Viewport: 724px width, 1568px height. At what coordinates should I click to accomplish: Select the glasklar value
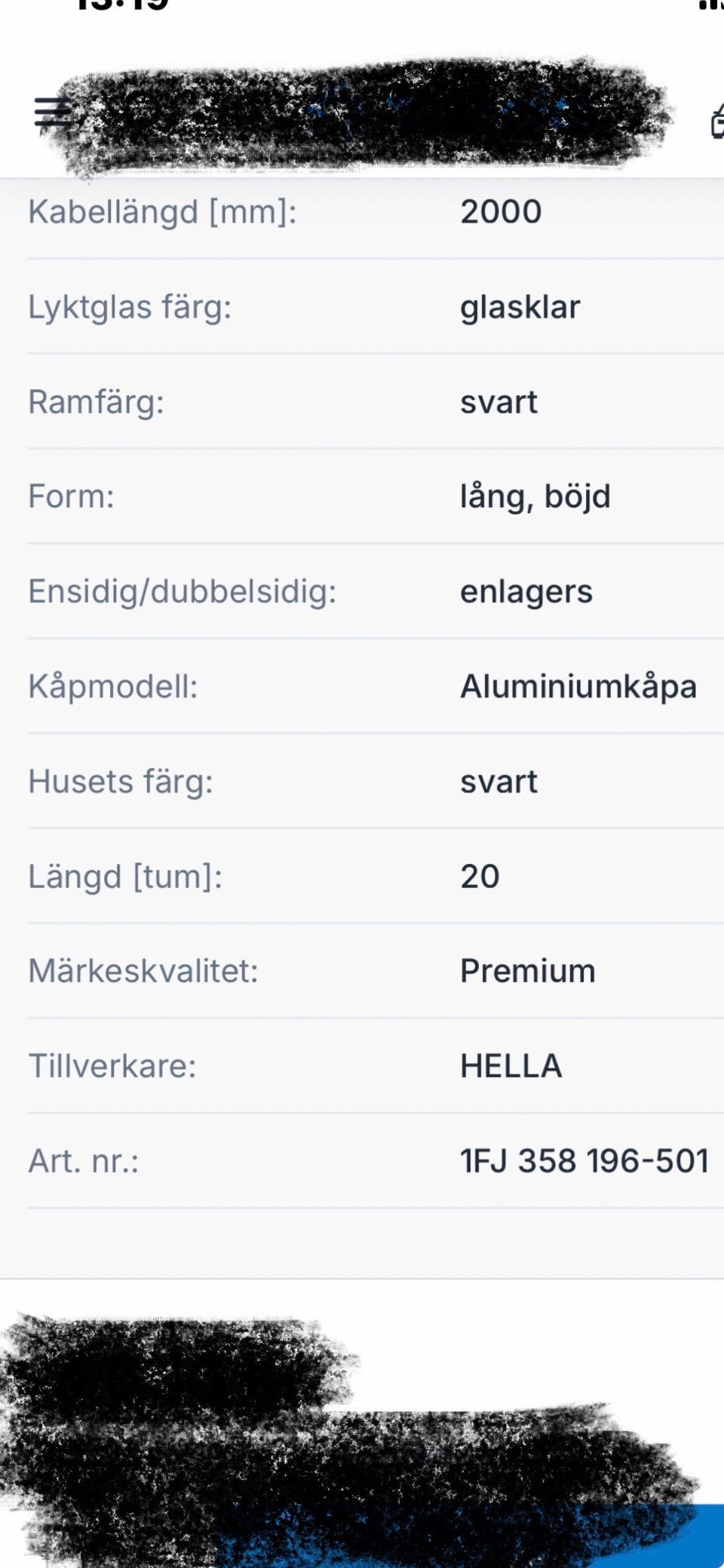click(x=520, y=307)
